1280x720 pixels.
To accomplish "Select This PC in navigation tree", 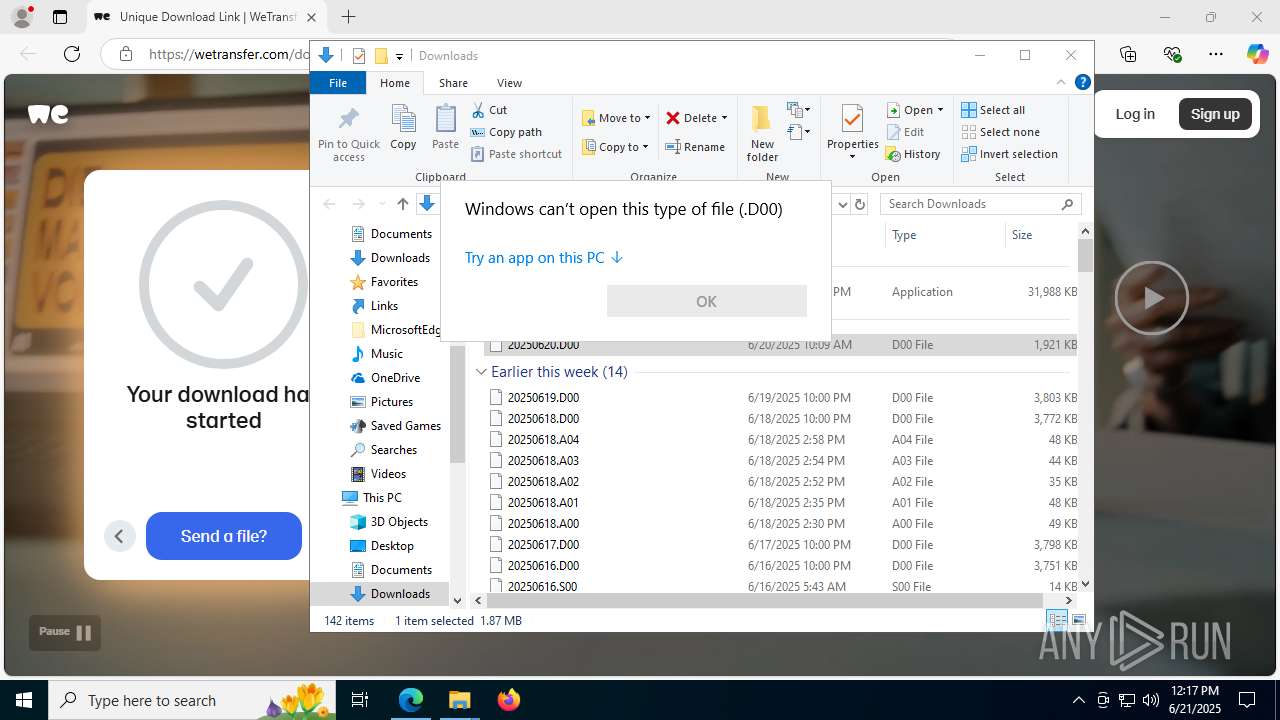I will click(381, 498).
